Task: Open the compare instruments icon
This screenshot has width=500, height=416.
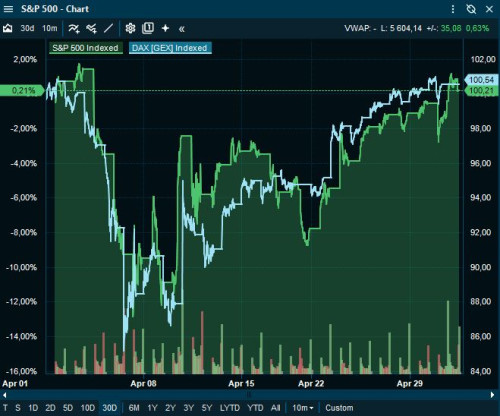Action: [x=91, y=29]
